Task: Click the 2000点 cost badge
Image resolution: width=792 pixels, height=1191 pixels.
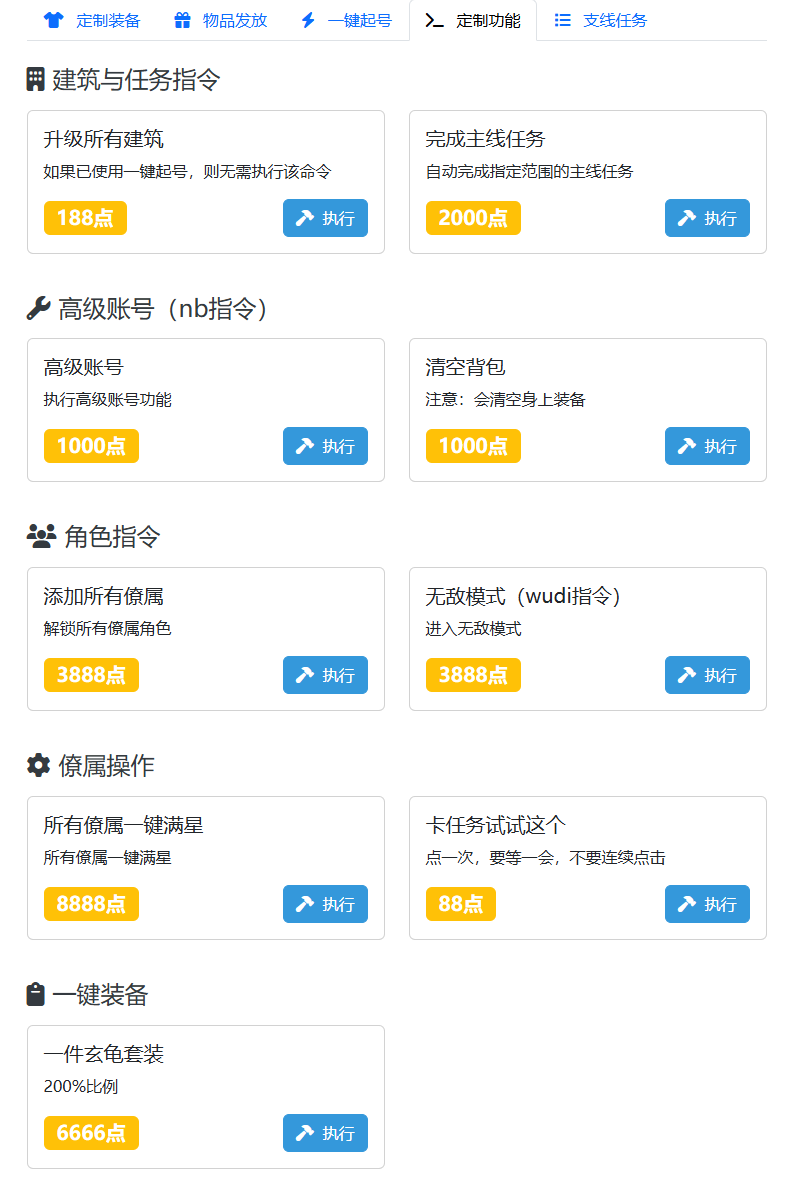Action: [473, 218]
